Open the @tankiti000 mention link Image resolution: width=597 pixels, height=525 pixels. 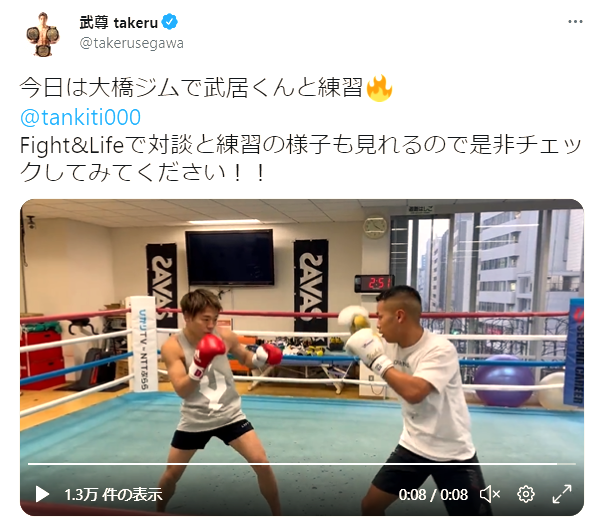click(x=80, y=117)
